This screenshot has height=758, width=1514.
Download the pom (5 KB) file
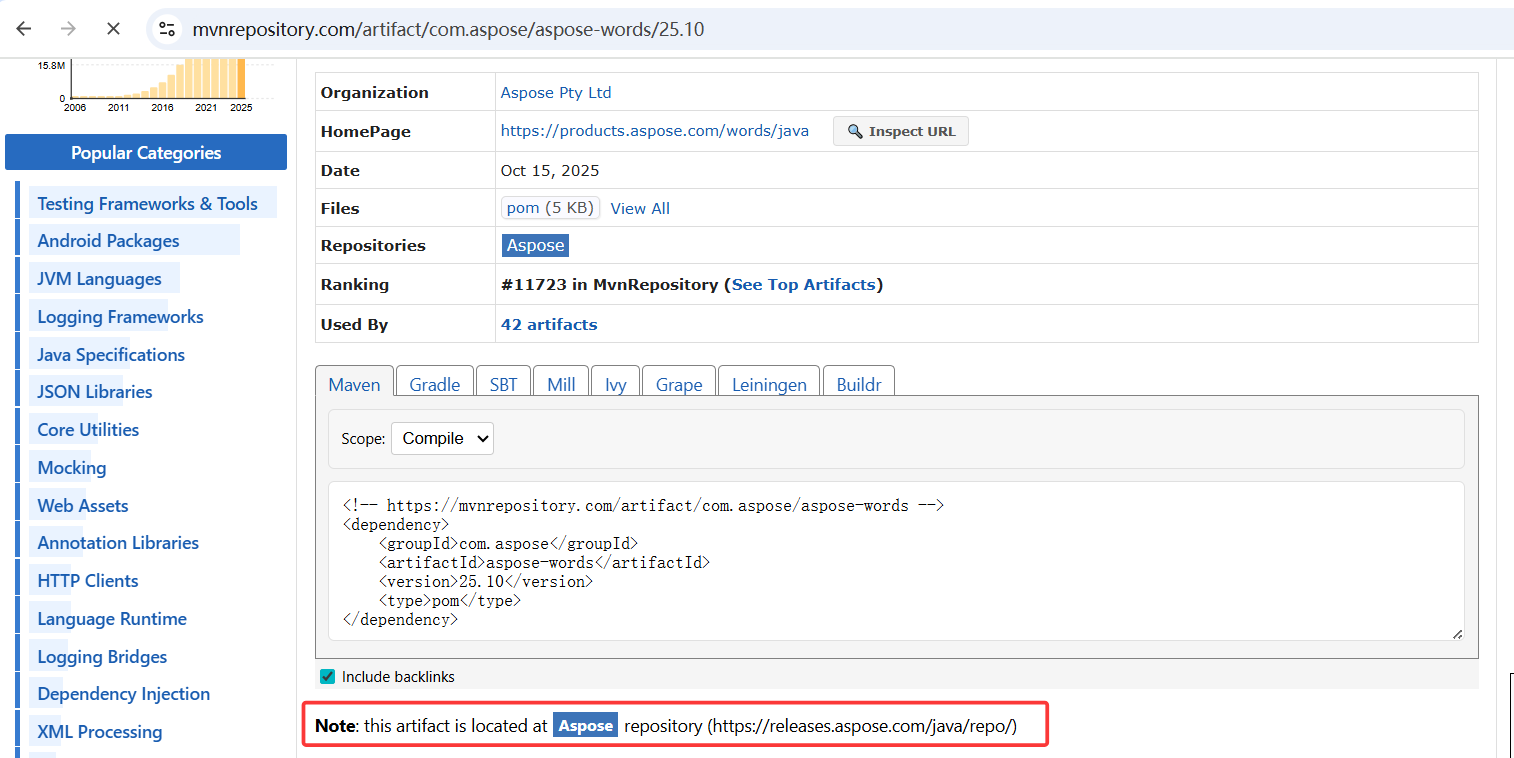pos(551,208)
